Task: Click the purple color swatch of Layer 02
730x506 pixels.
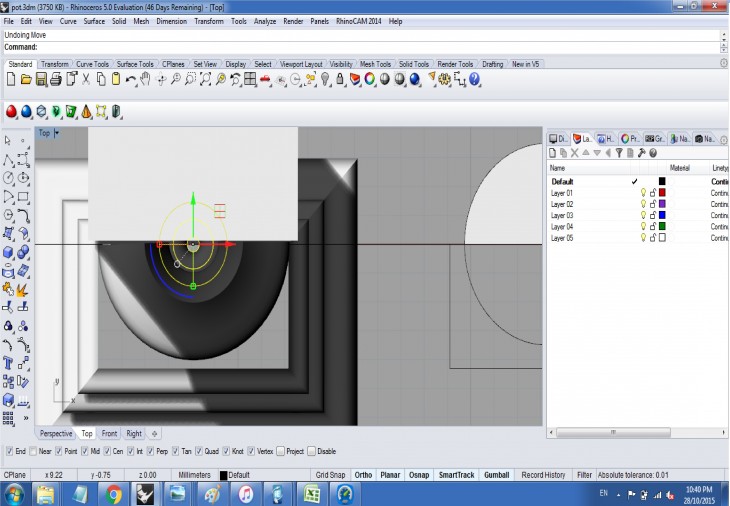Action: (661, 204)
